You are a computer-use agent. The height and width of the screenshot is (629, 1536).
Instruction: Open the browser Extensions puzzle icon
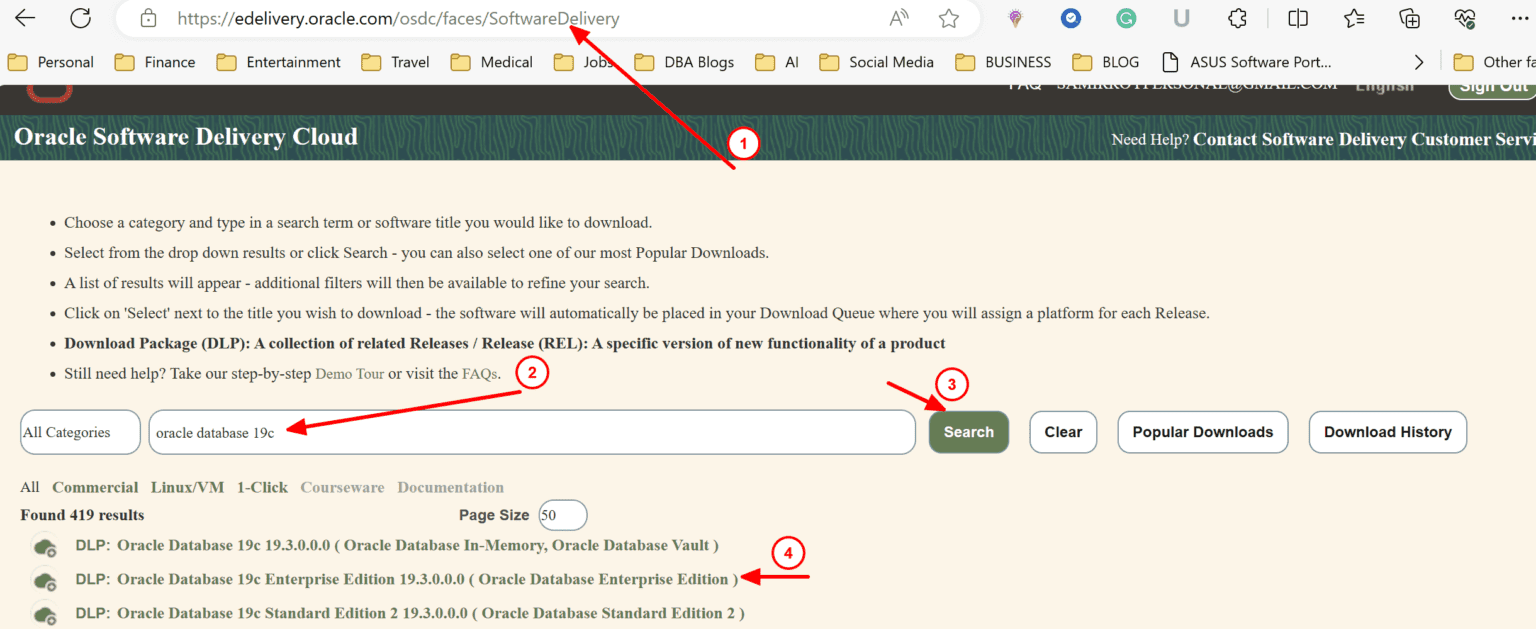(x=1237, y=17)
